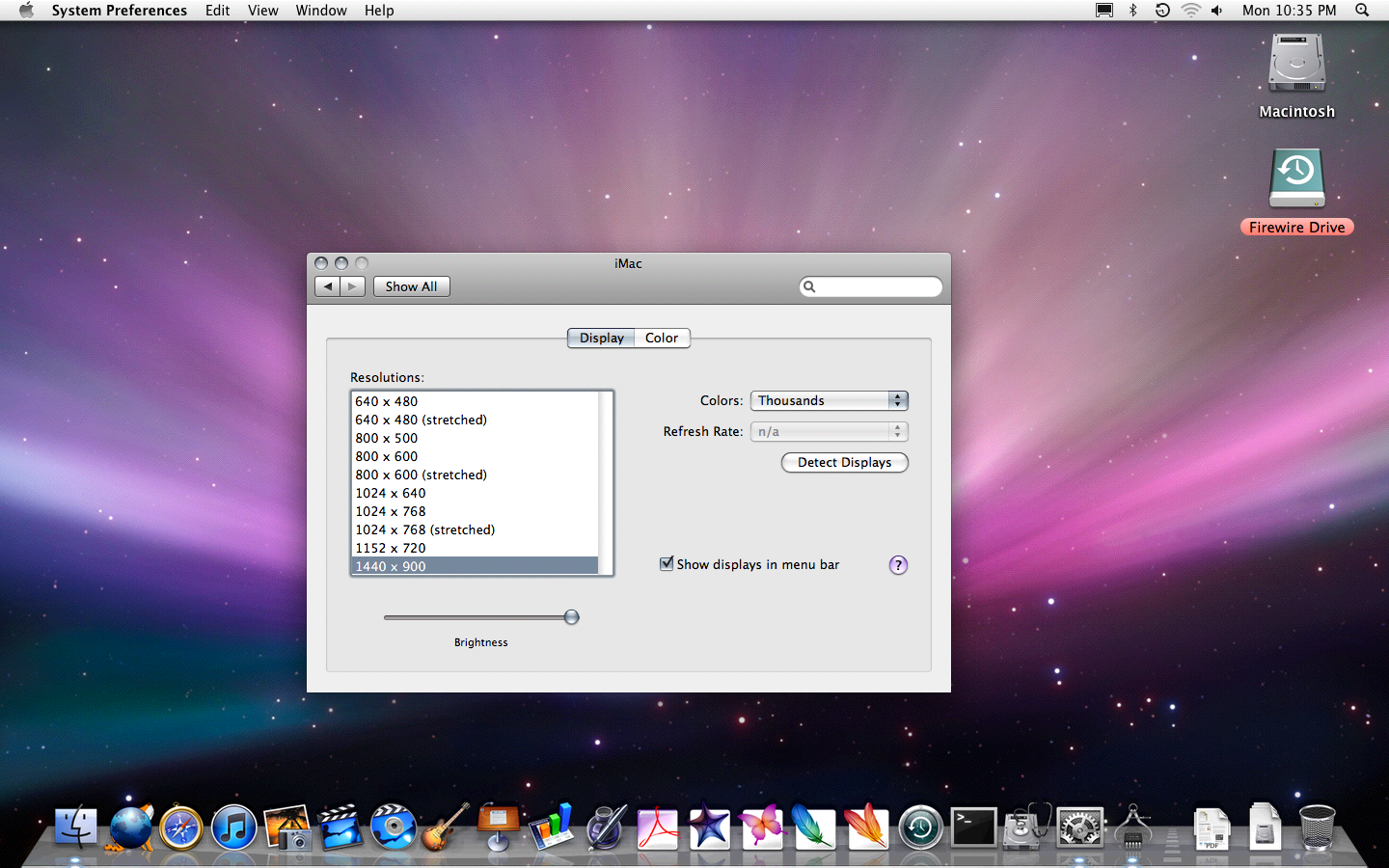Select resolution 800 x 600
The height and width of the screenshot is (868, 1389).
tap(475, 456)
